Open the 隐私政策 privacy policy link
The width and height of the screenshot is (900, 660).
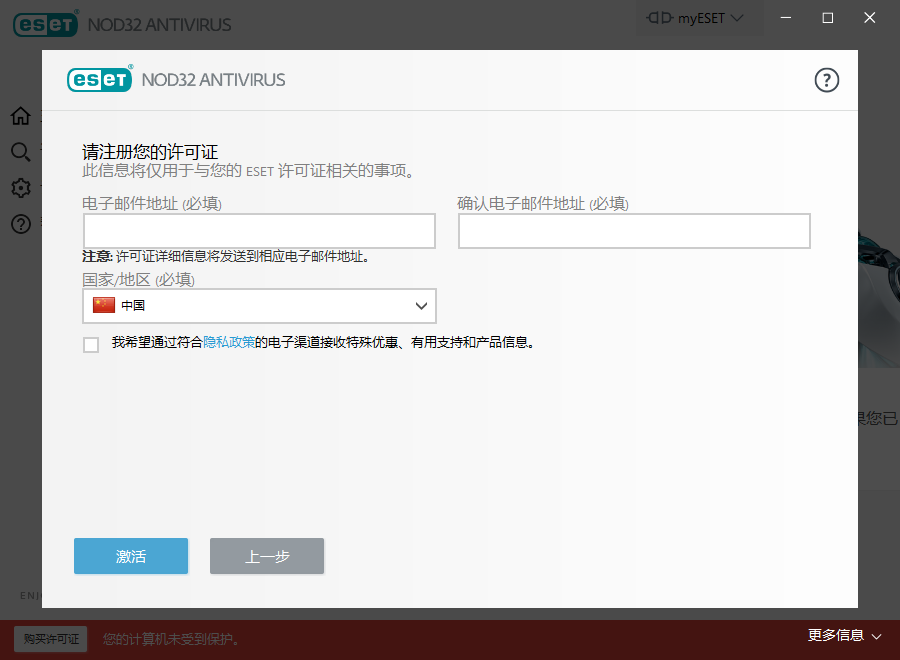[x=229, y=343]
